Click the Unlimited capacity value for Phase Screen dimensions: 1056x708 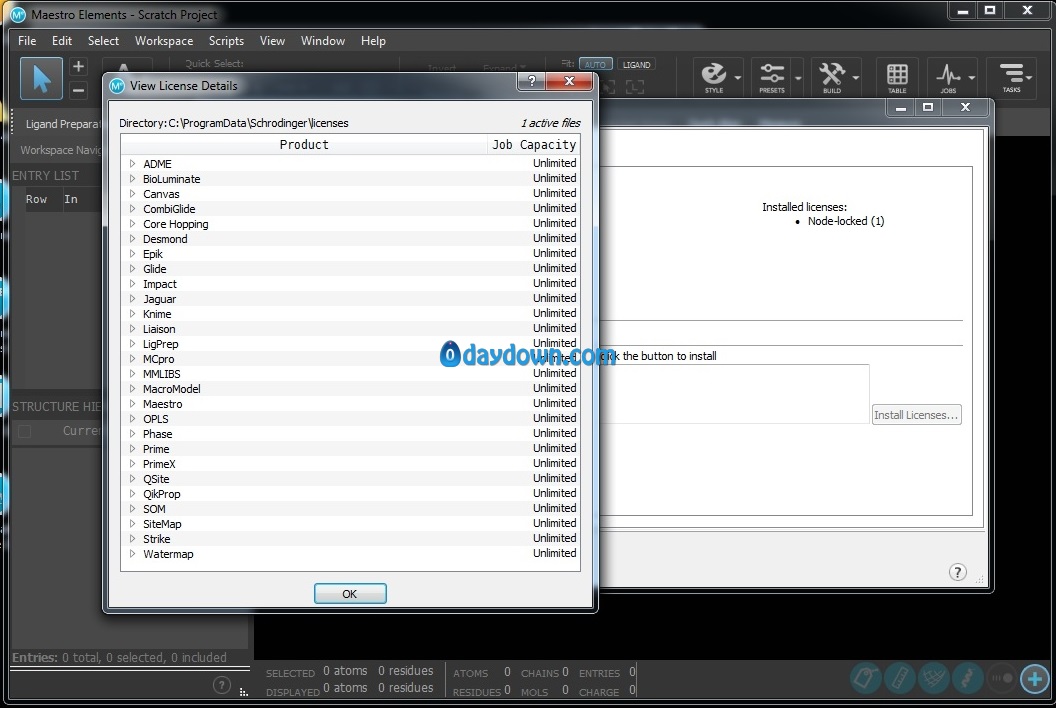[x=555, y=433]
